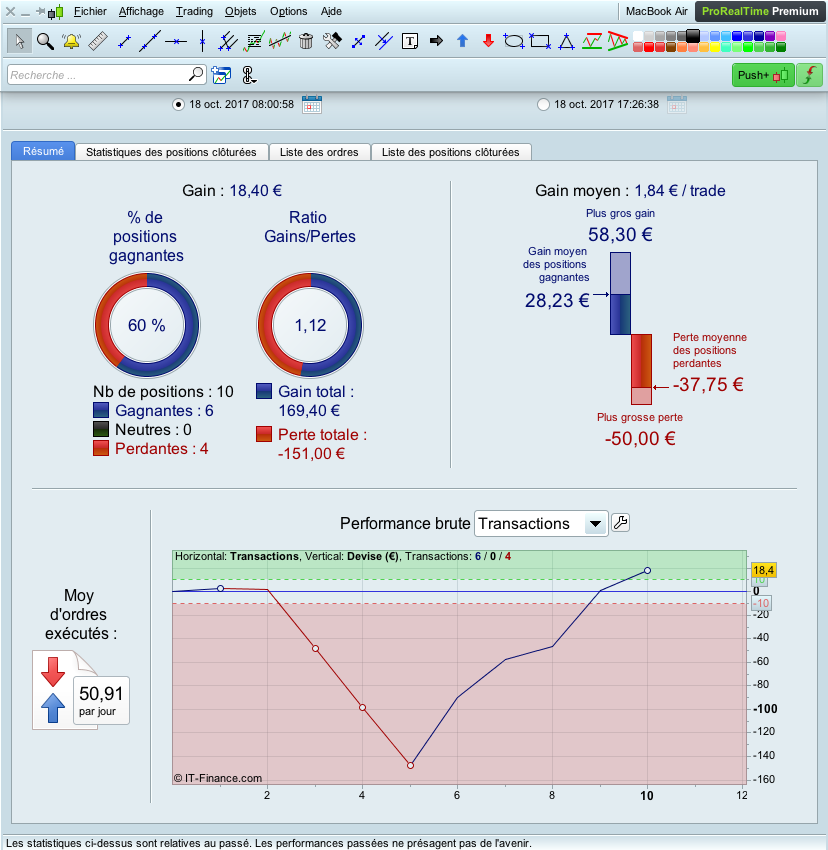Open the Objets menu
Image resolution: width=828 pixels, height=850 pixels.
coord(240,11)
